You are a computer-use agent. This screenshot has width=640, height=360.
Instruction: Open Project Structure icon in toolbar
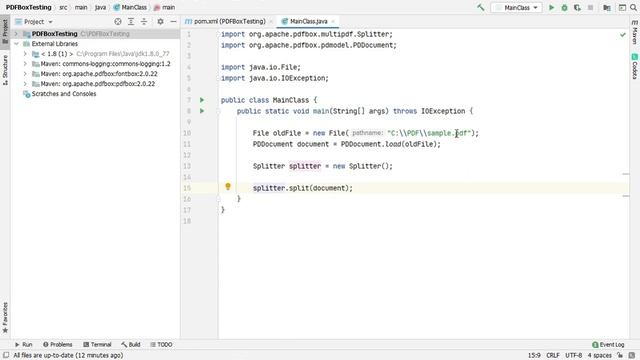click(x=607, y=7)
